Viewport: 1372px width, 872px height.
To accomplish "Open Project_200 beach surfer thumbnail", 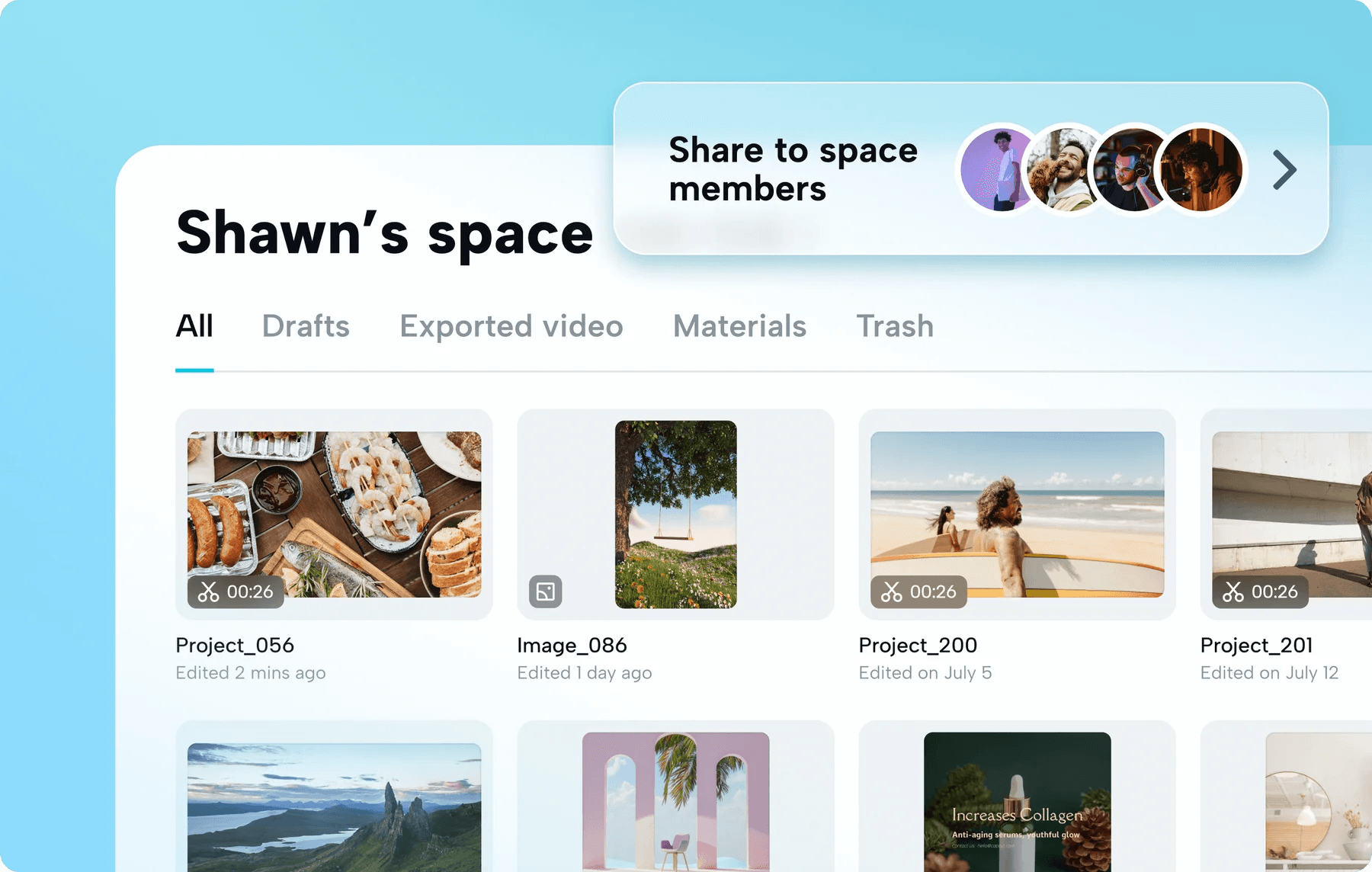I will tap(1018, 515).
